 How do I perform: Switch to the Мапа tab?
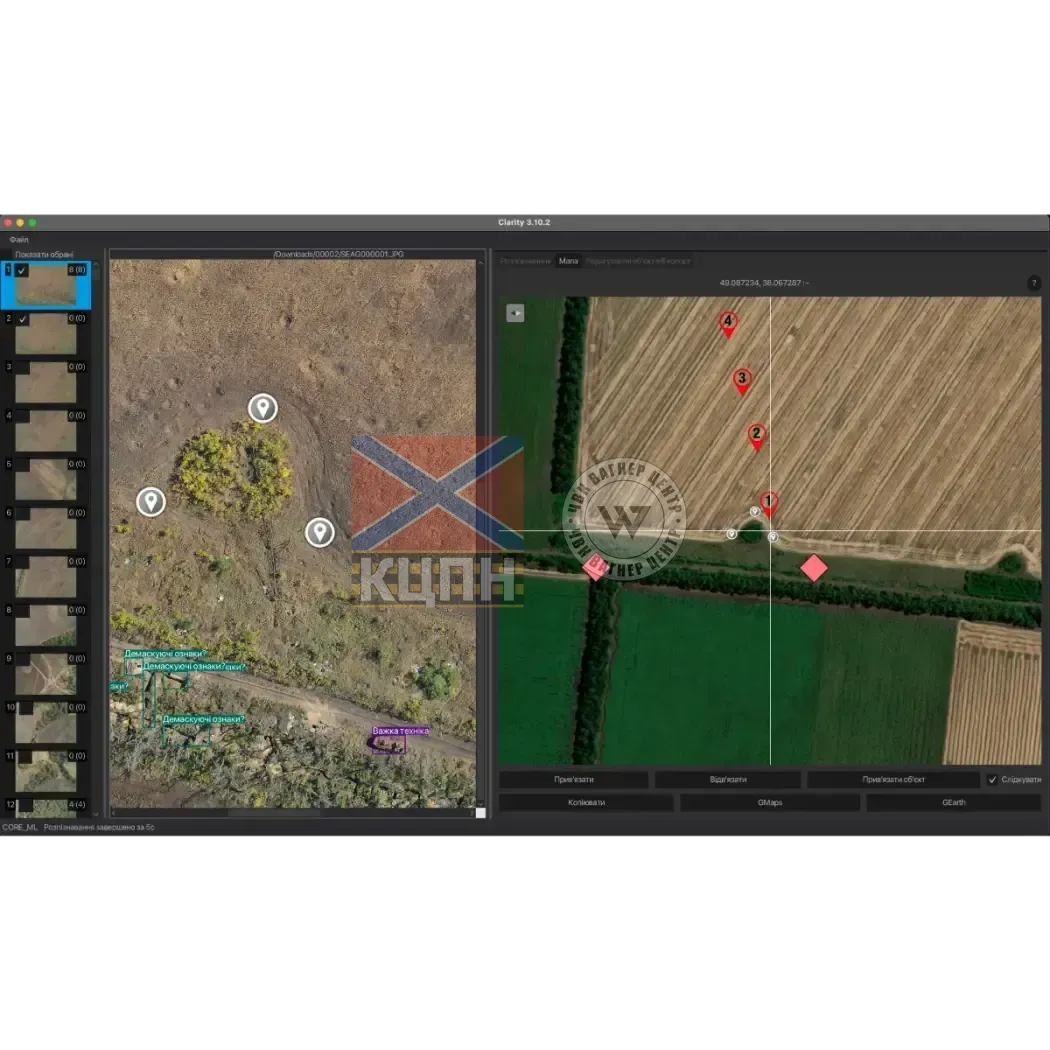[x=568, y=261]
